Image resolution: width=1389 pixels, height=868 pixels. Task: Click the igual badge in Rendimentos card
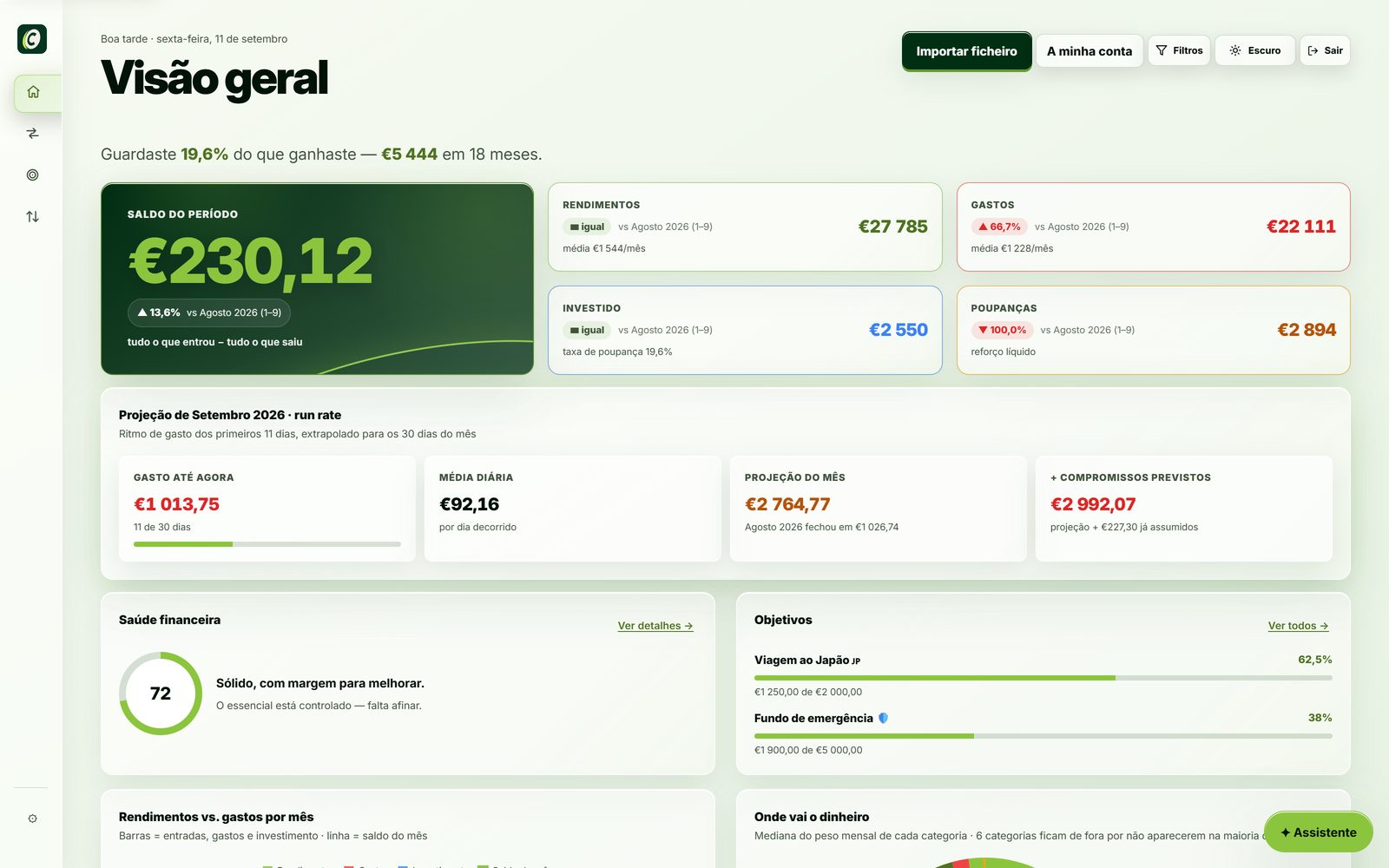[587, 227]
